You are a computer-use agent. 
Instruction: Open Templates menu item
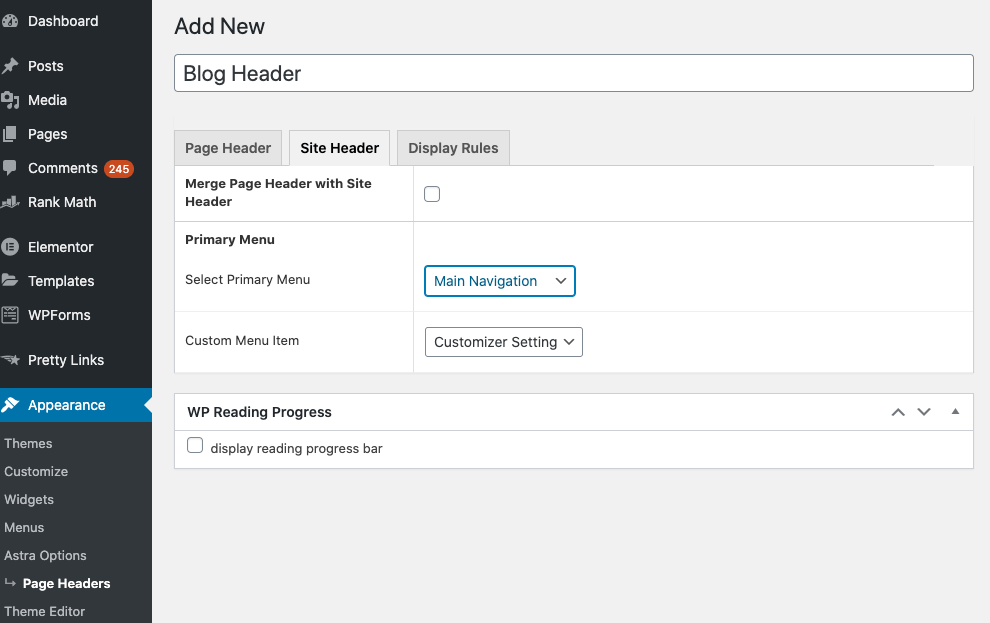61,281
